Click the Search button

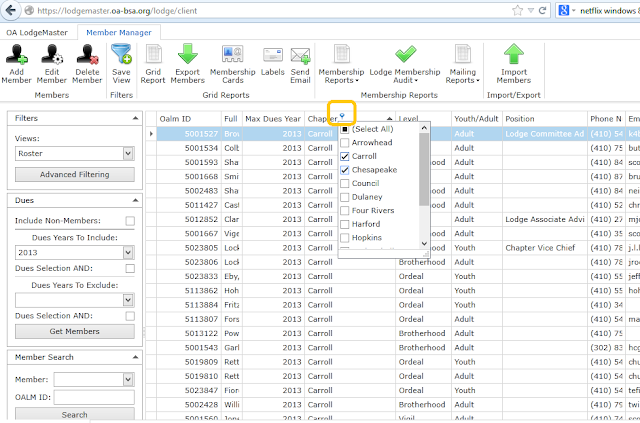point(75,414)
